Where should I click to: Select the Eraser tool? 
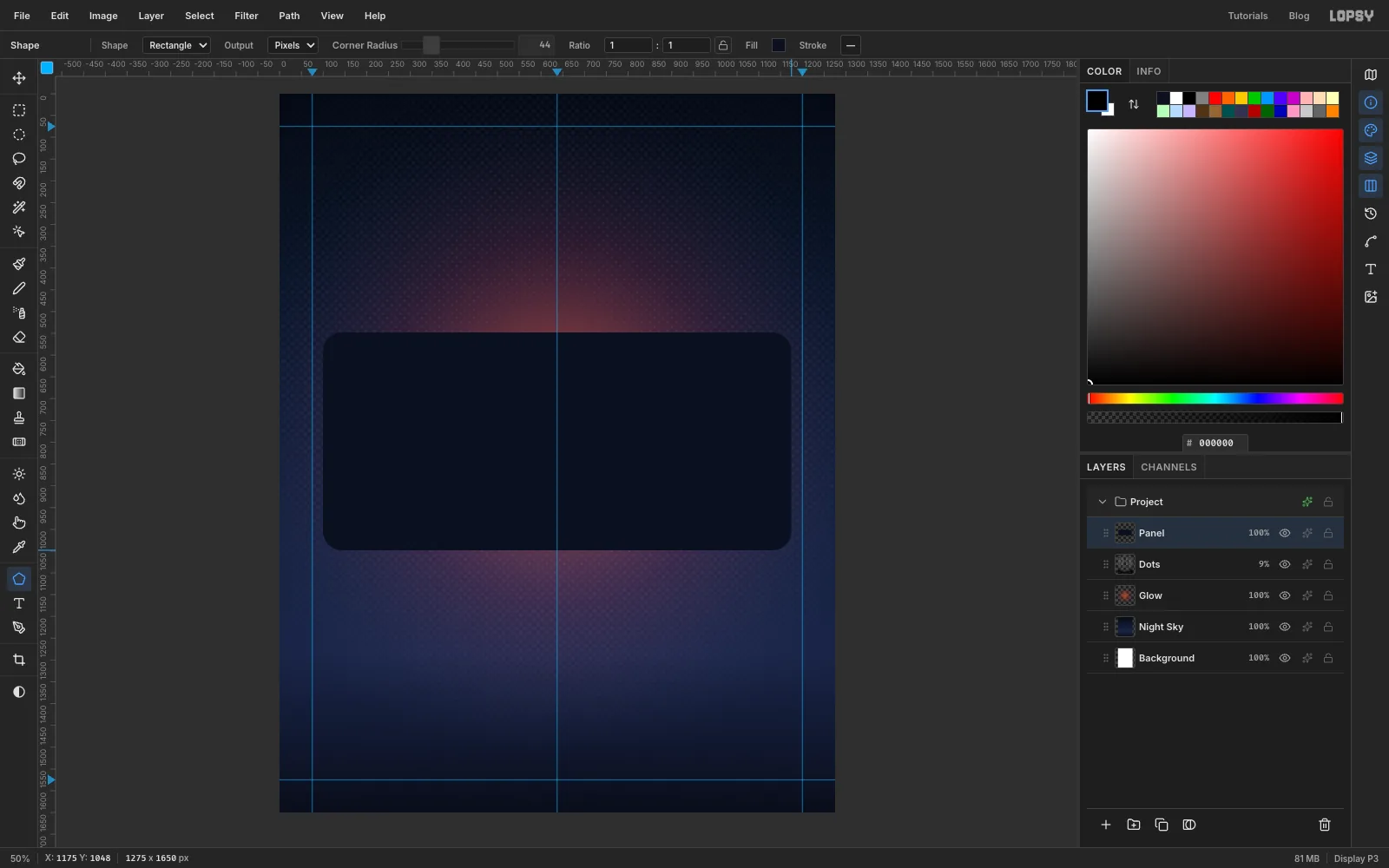[19, 337]
